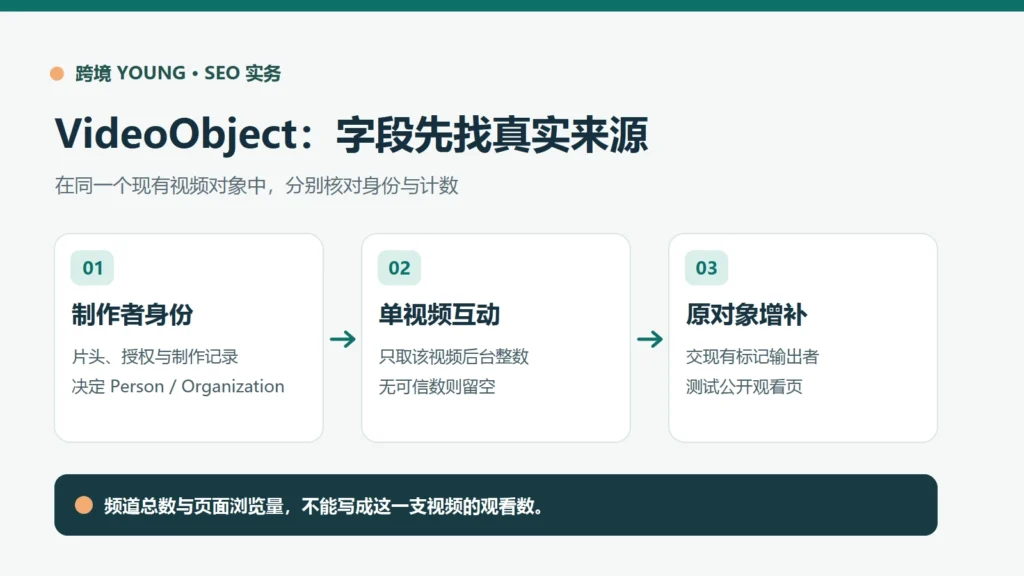The height and width of the screenshot is (576, 1024).
Task: Click the banner note "频道总数与页面浏览量，不能写成这一支视频的观看数。"
Action: [x=324, y=506]
